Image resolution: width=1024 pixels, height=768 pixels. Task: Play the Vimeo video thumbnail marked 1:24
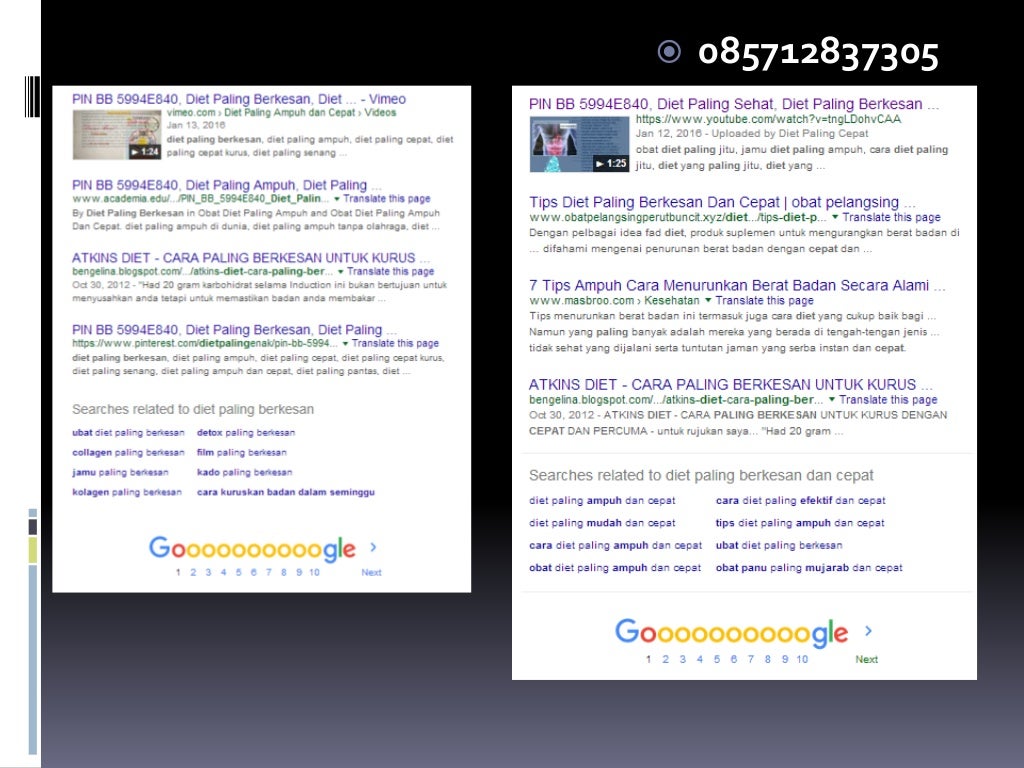click(x=117, y=135)
